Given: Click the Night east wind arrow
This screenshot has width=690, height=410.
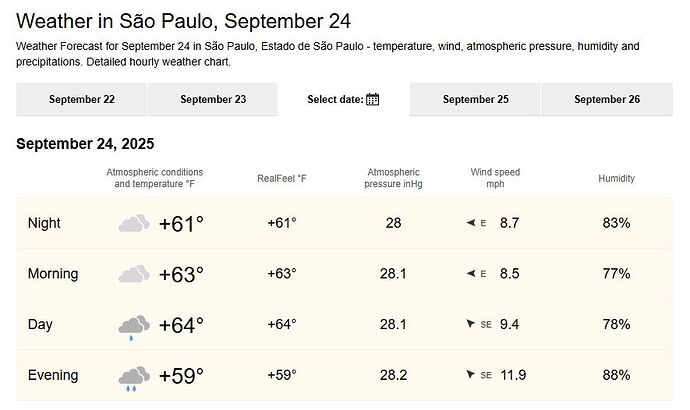Looking at the screenshot, I should click(471, 223).
